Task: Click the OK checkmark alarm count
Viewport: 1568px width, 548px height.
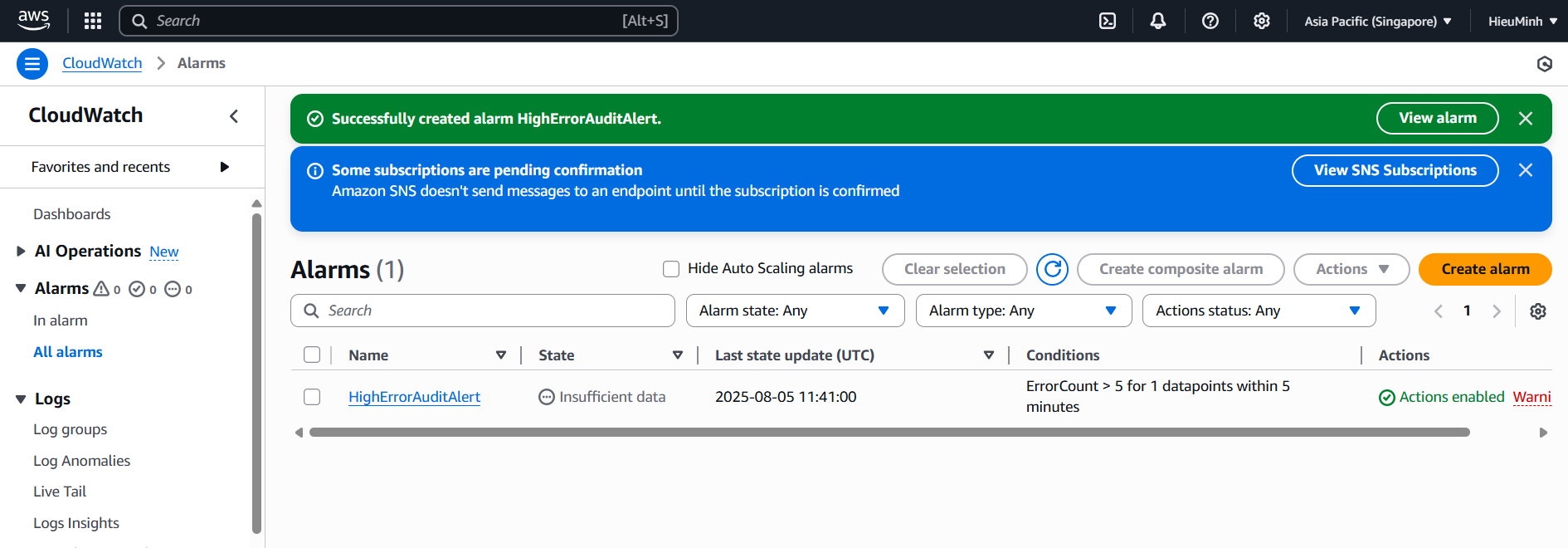Action: pyautogui.click(x=143, y=289)
